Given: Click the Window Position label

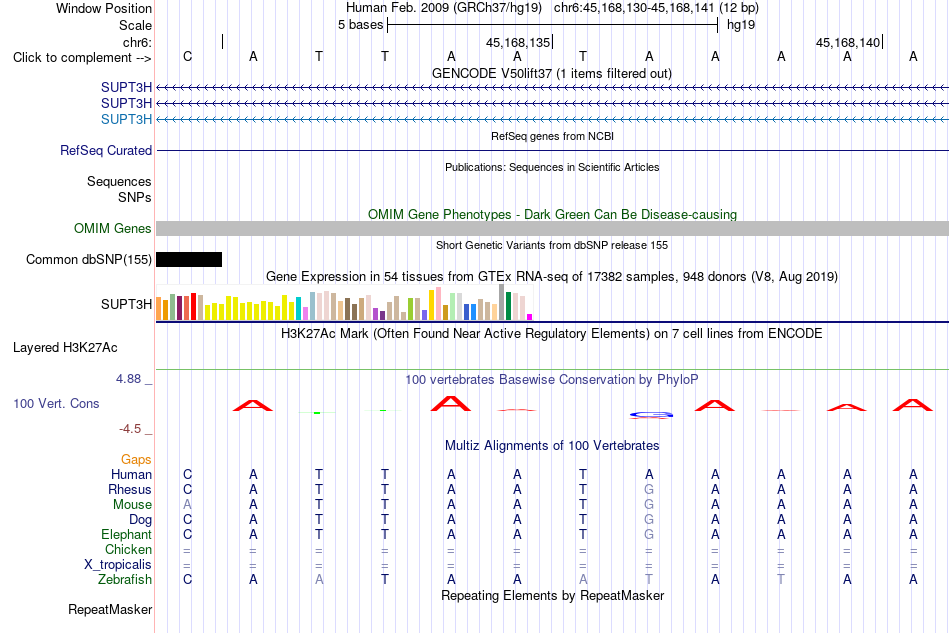Looking at the screenshot, I should (x=104, y=8).
